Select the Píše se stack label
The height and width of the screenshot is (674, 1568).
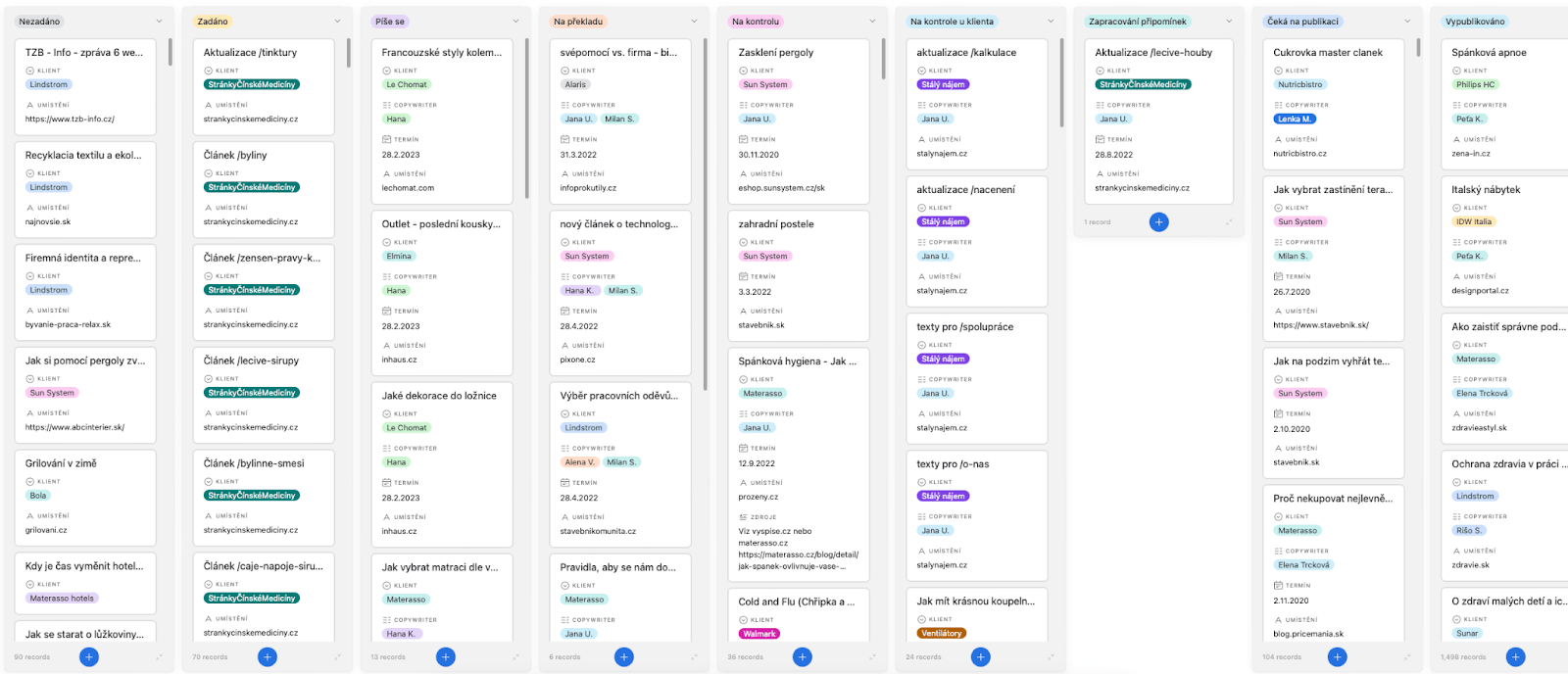pyautogui.click(x=390, y=22)
